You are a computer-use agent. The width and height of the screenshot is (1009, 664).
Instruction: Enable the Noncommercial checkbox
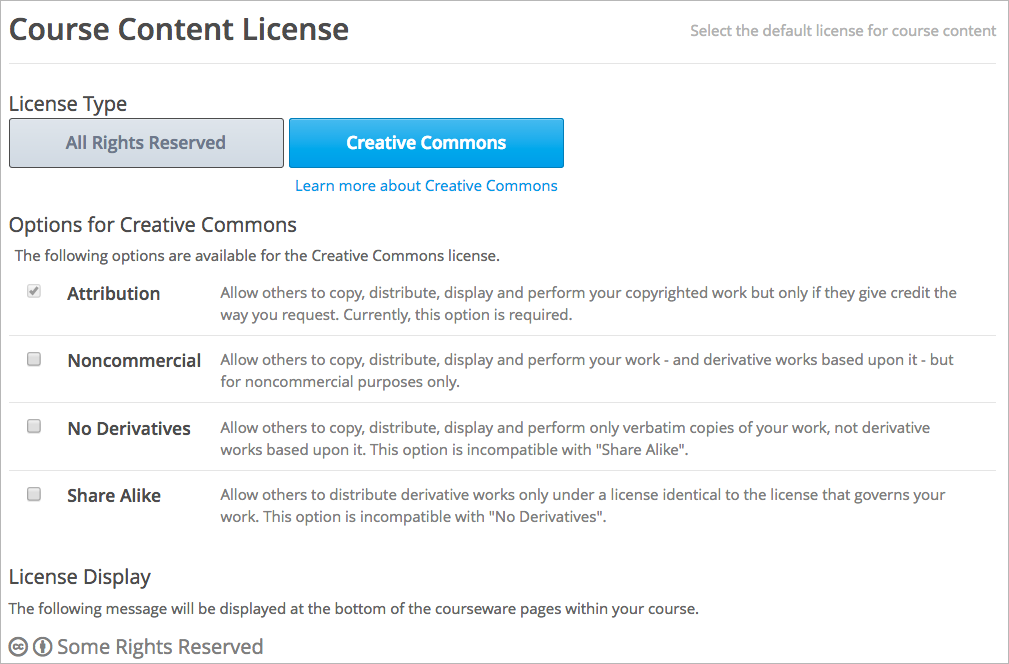click(x=34, y=359)
